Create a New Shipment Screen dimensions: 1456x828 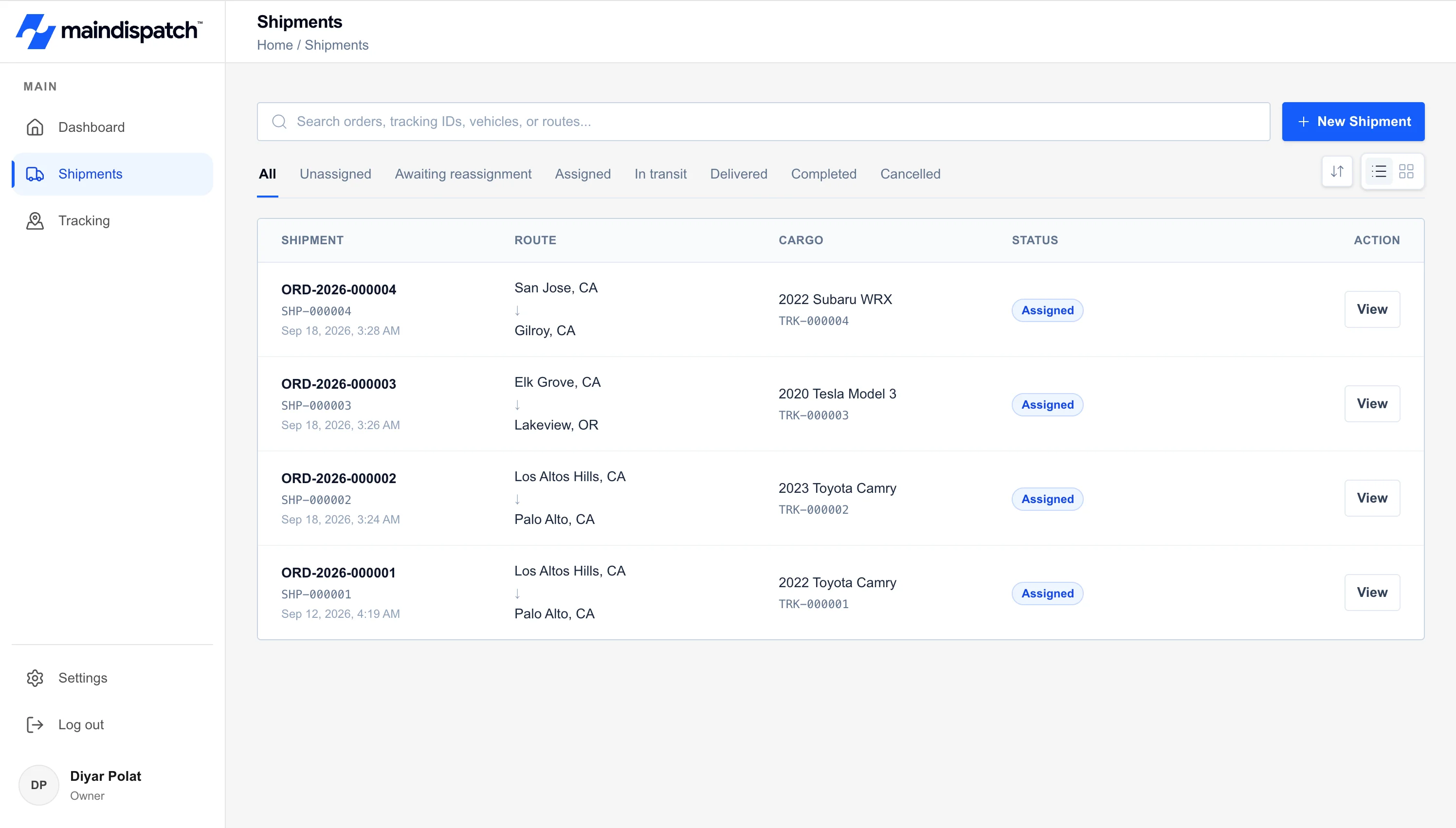click(1353, 122)
